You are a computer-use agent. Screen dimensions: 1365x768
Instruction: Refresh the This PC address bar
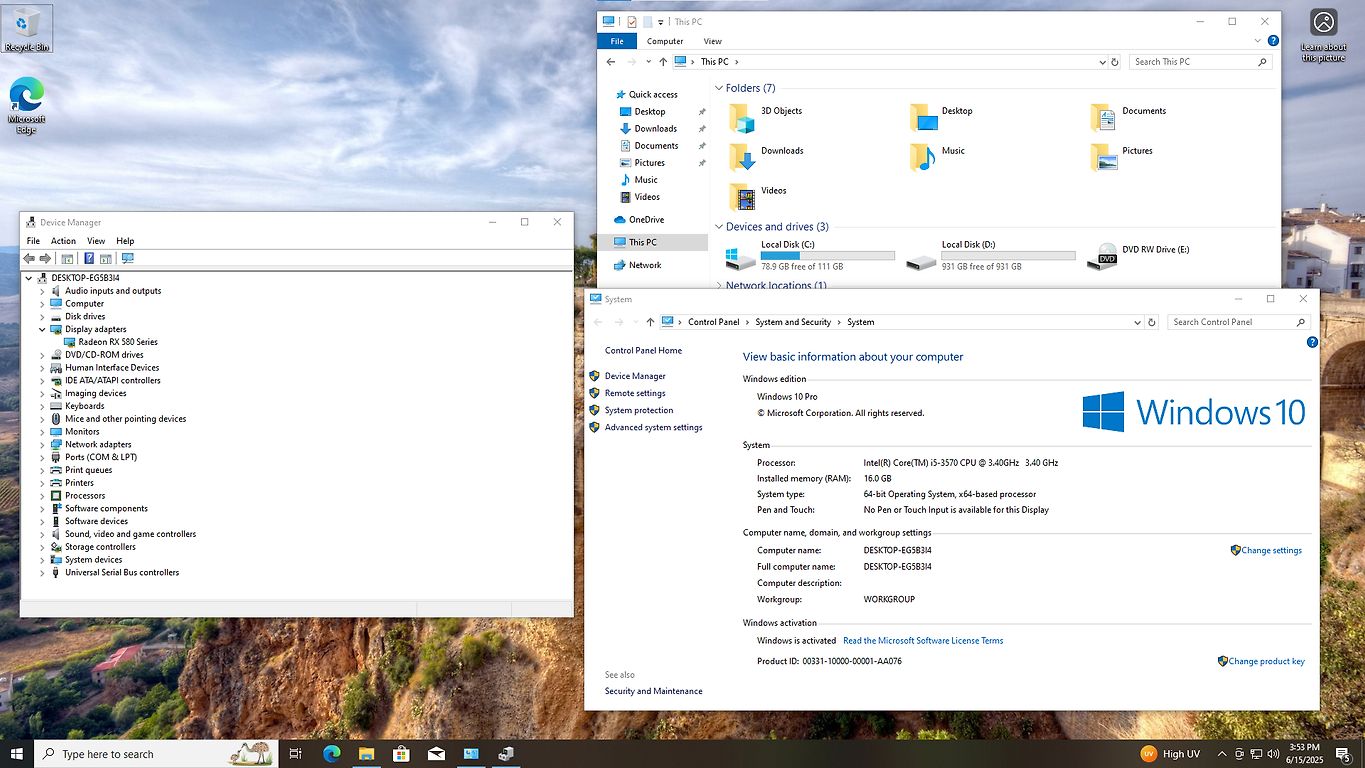[1115, 62]
